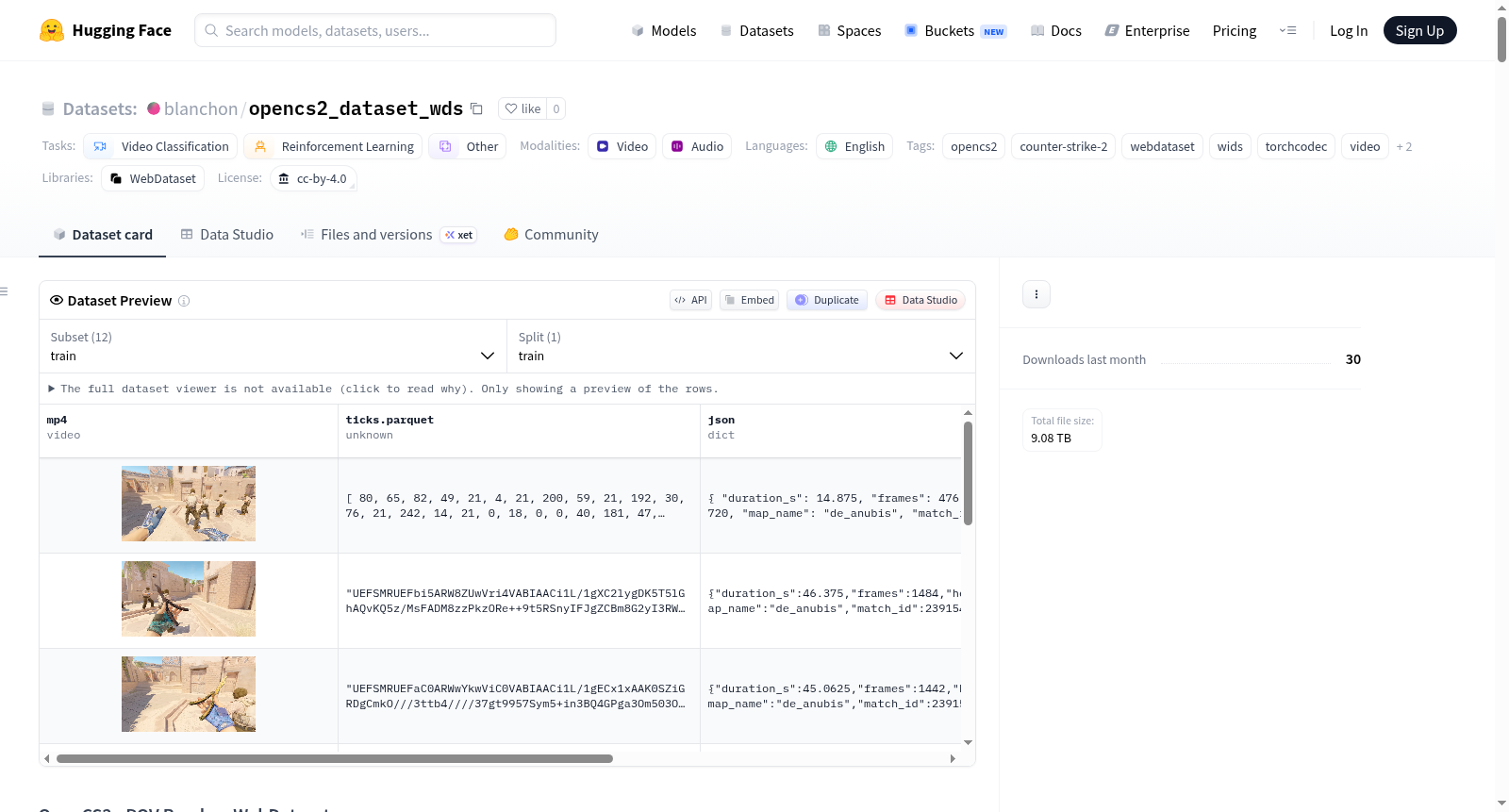Click the page's main vertical scrollbar
Screen dimensions: 1509x812
[1501, 38]
